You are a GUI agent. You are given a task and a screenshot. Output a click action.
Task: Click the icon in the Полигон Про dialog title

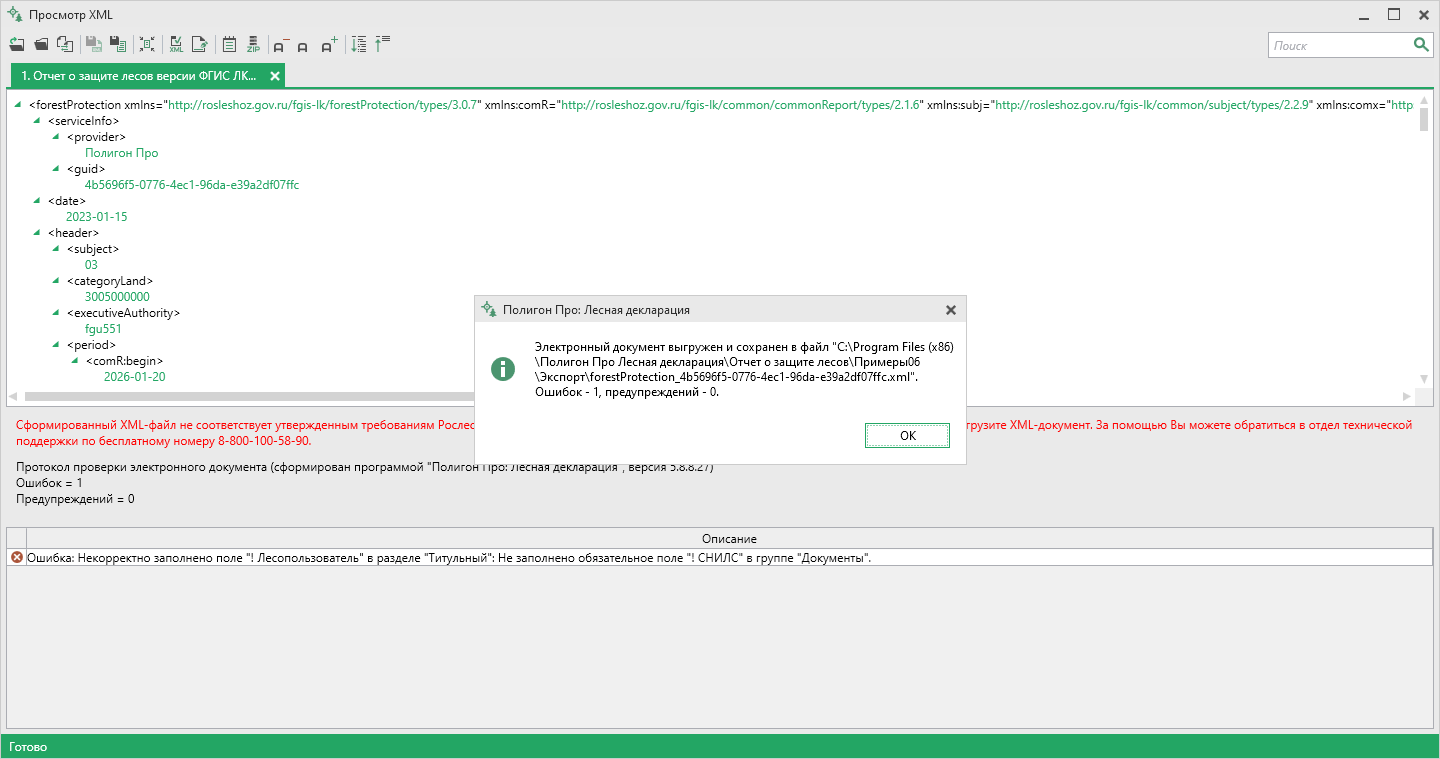(x=488, y=309)
